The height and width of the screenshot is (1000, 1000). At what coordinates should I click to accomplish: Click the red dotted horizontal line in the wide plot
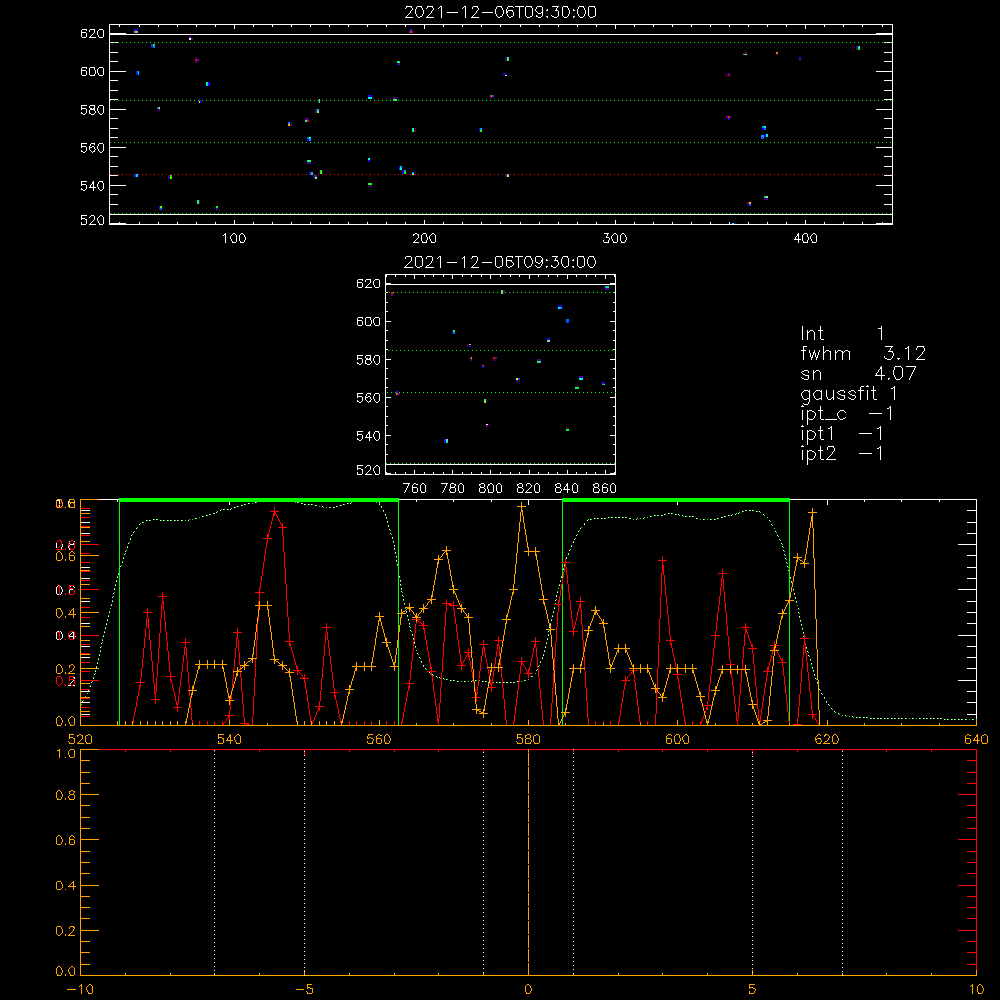(x=501, y=175)
